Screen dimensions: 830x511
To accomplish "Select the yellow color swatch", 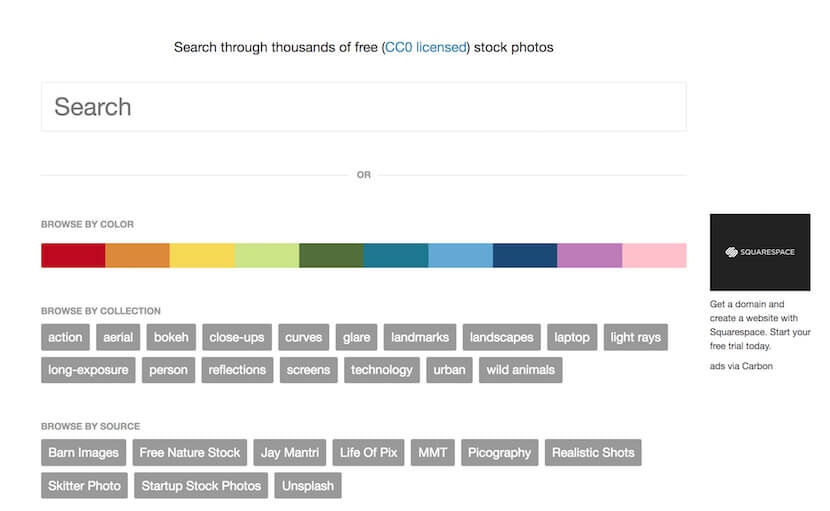I will pos(202,256).
